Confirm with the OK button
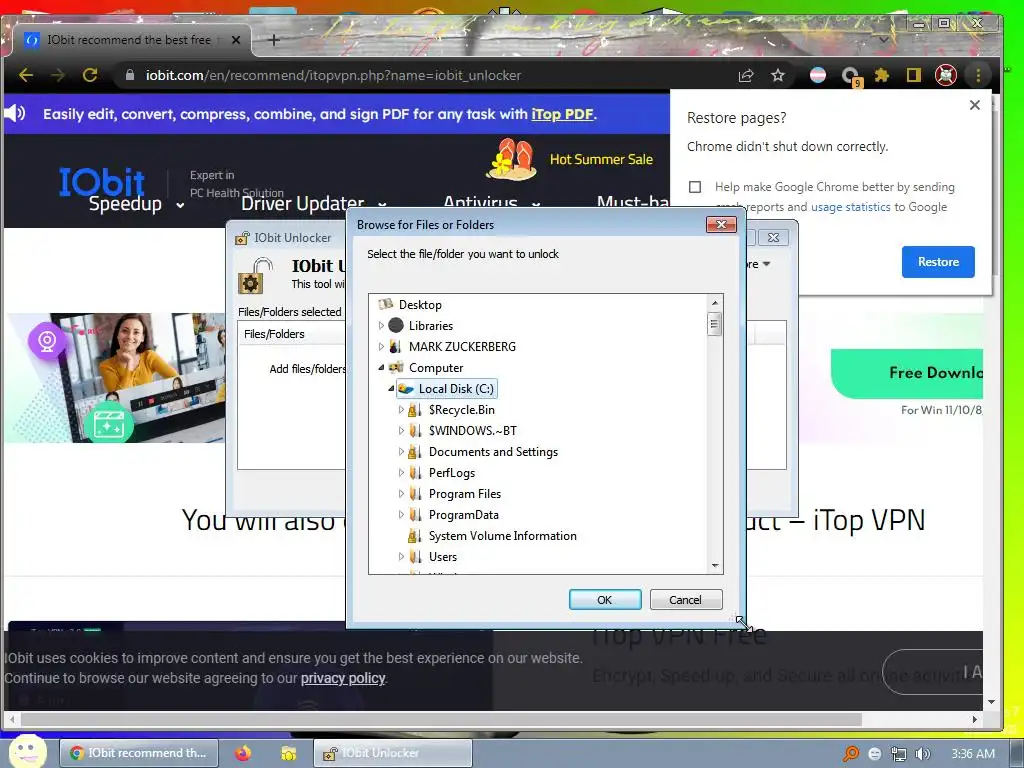1024x768 pixels. click(x=605, y=600)
